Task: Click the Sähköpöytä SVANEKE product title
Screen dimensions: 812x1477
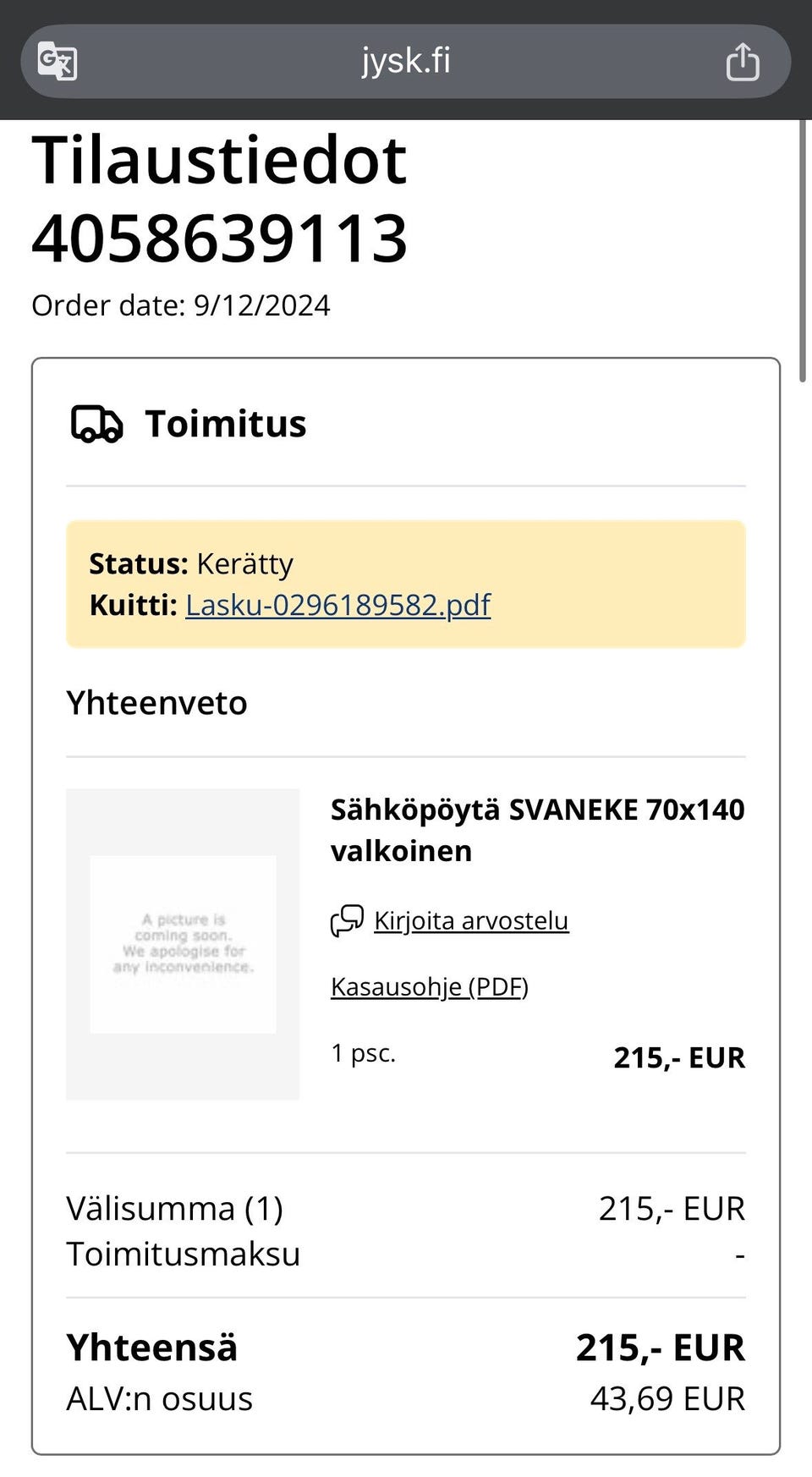Action: coord(537,830)
